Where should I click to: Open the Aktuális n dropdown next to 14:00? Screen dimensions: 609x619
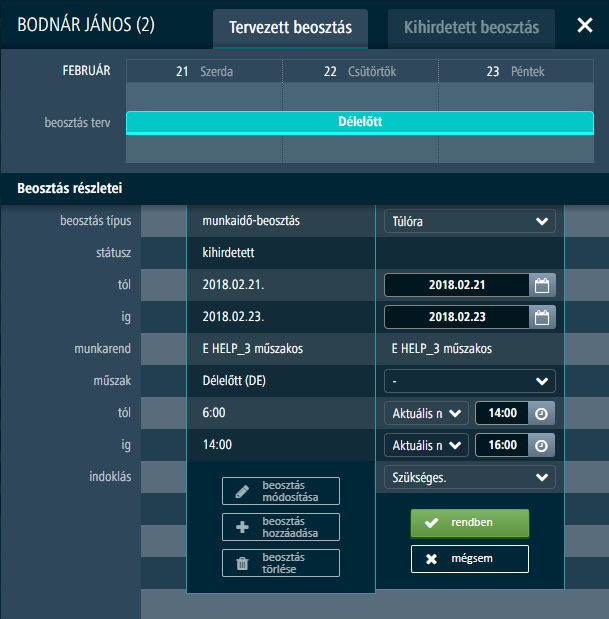coord(426,413)
